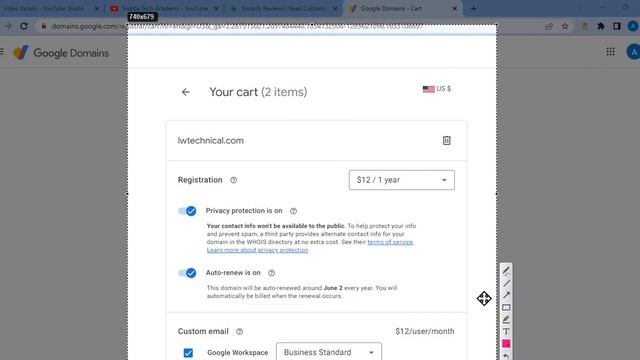Delete lwtechnical.com with the trash icon
Screen dimensions: 640x360
pos(447,140)
